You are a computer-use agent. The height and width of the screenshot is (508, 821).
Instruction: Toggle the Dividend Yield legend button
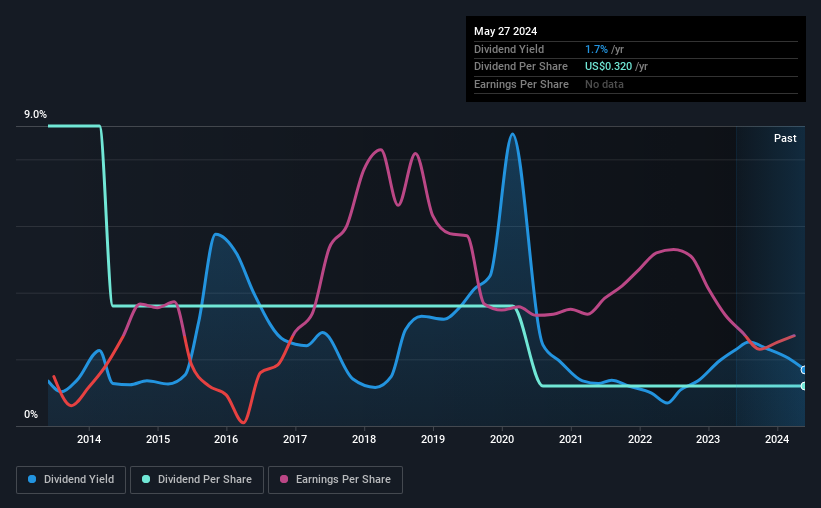71,480
